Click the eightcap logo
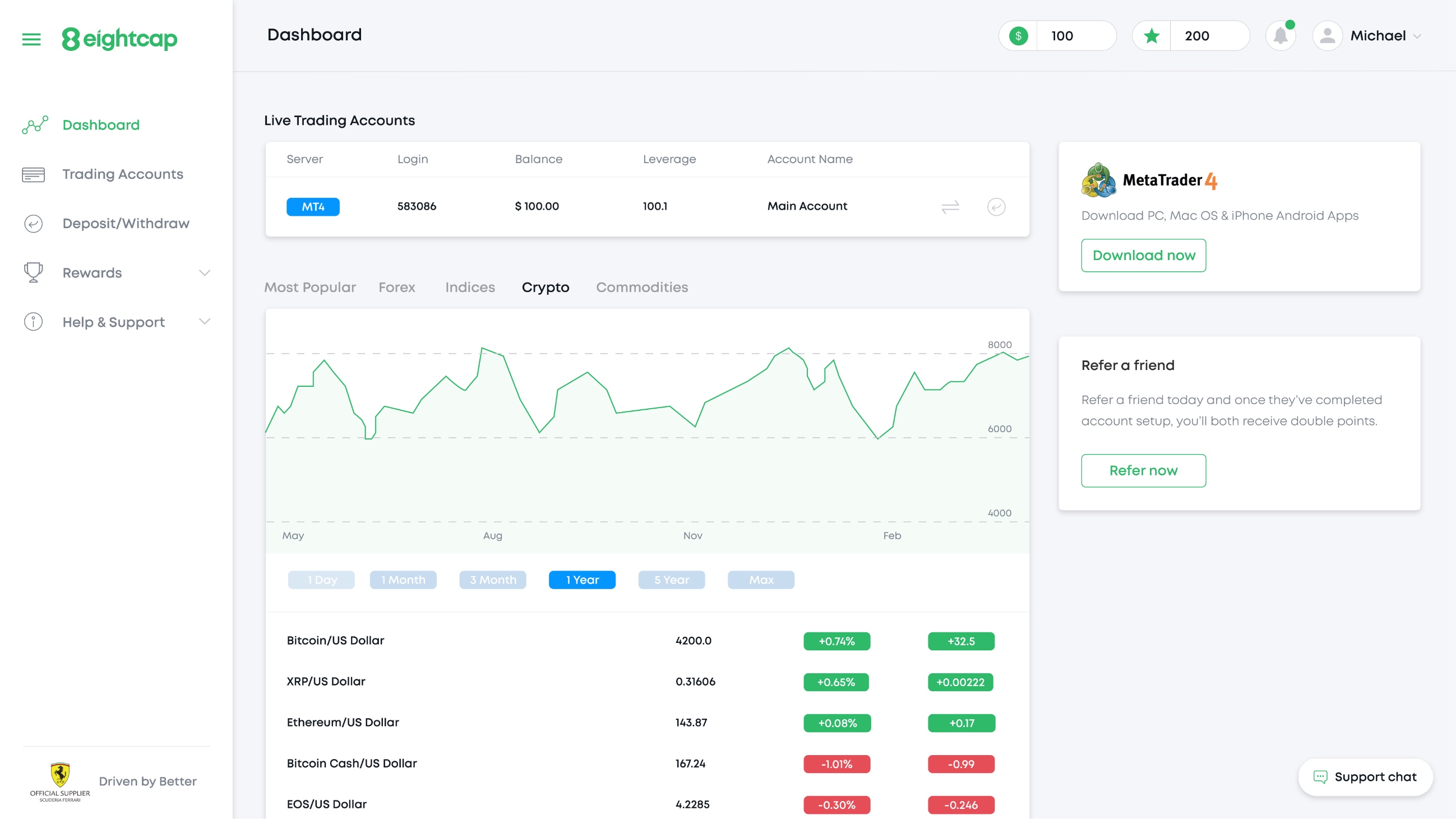The image size is (1456, 819). click(119, 39)
